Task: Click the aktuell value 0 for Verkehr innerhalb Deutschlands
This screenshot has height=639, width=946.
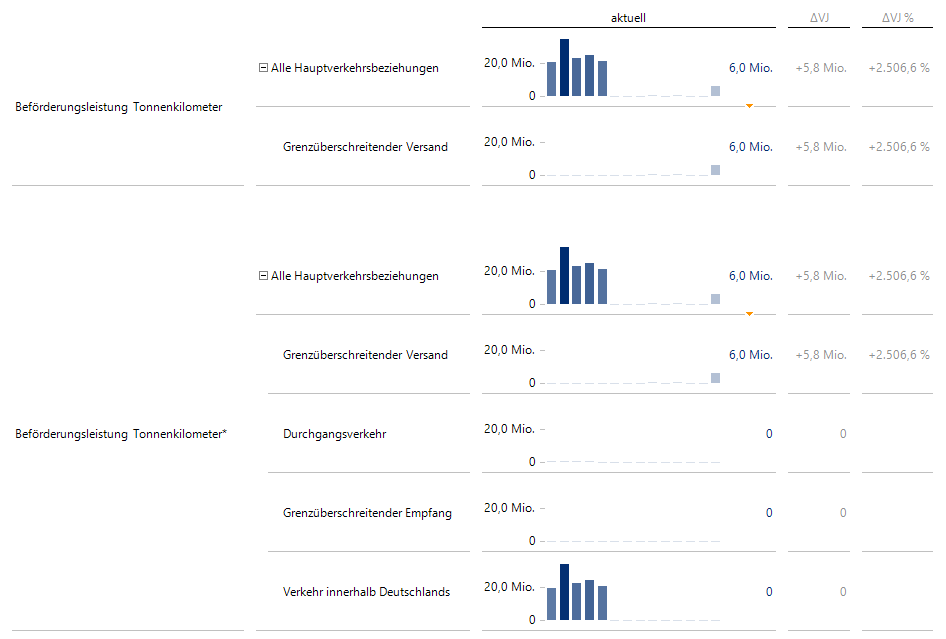Action: [769, 592]
